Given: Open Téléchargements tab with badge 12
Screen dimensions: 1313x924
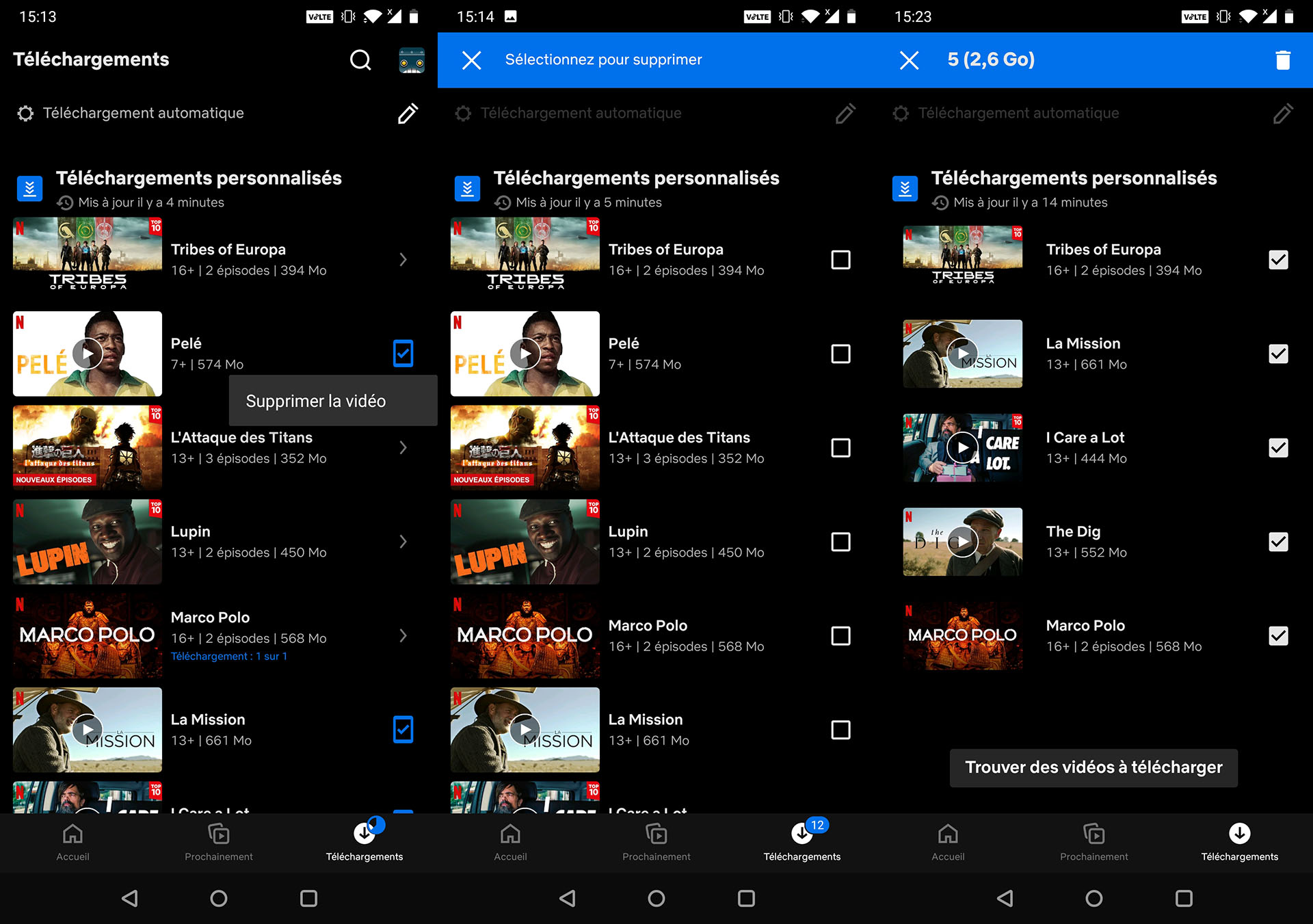Looking at the screenshot, I should click(x=802, y=843).
